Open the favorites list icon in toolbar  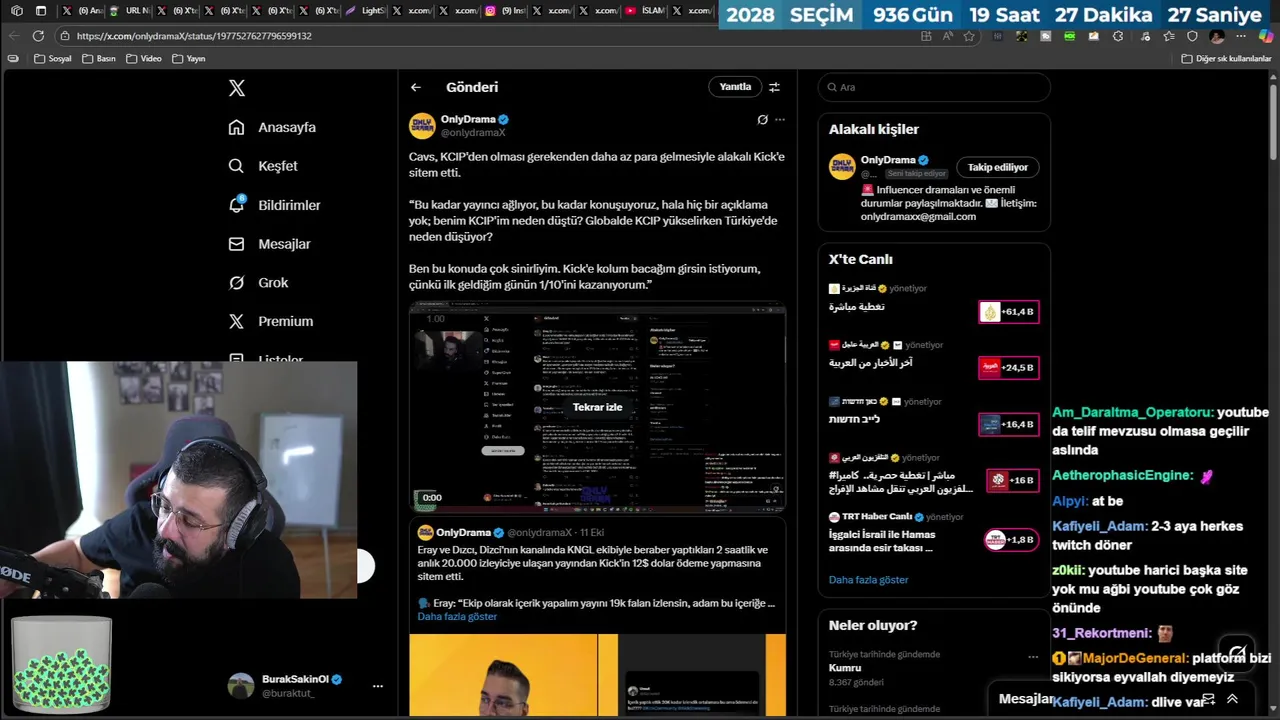coord(1168,36)
